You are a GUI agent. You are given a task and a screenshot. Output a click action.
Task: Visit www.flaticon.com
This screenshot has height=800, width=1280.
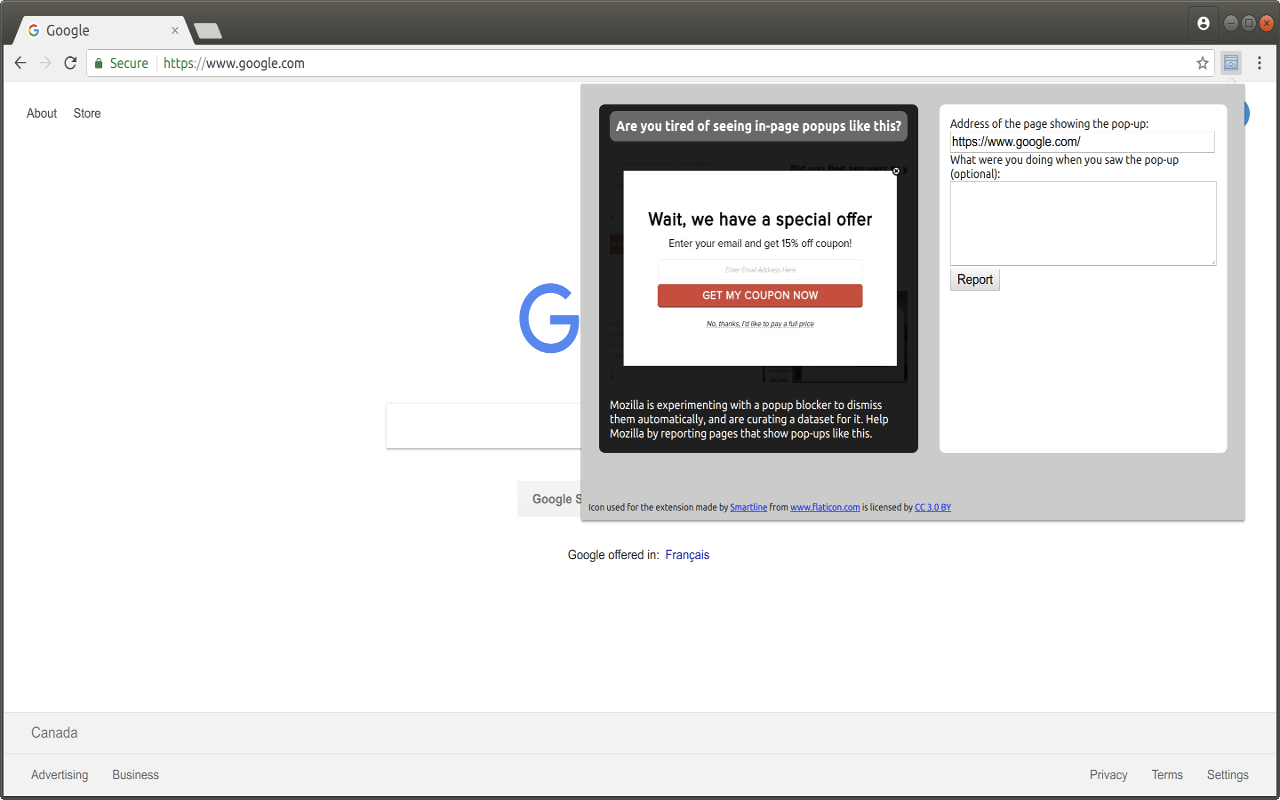(825, 507)
